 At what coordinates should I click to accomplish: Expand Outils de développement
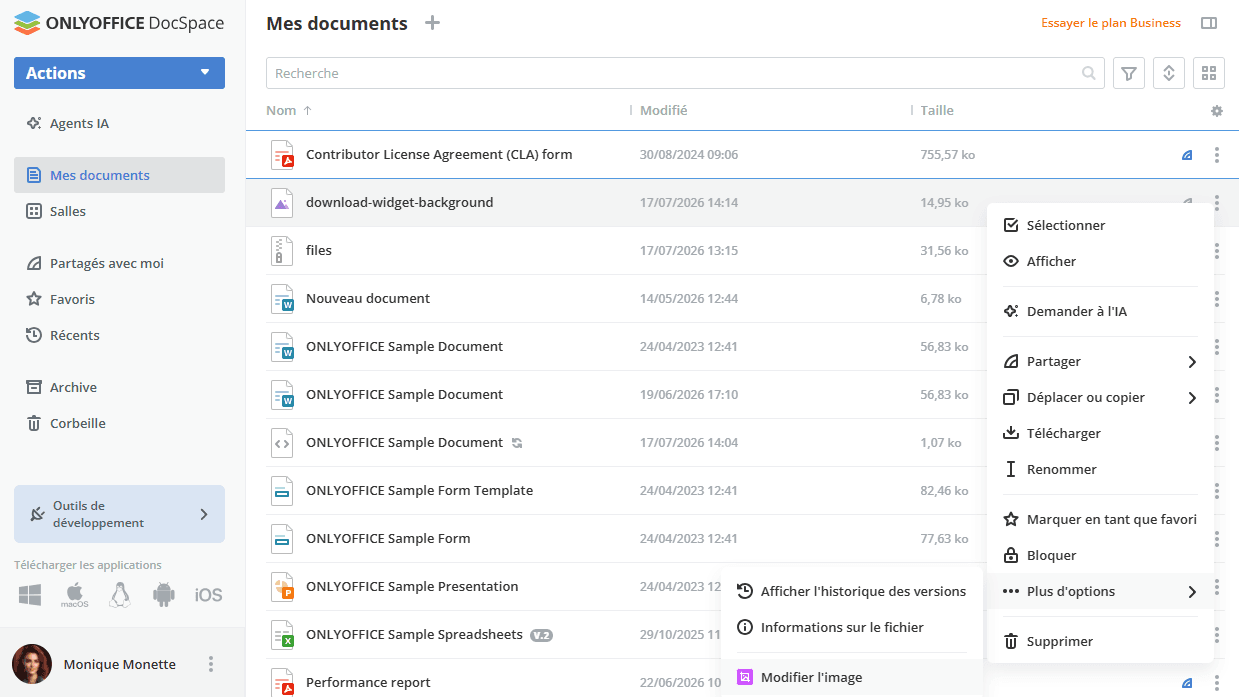click(x=119, y=514)
